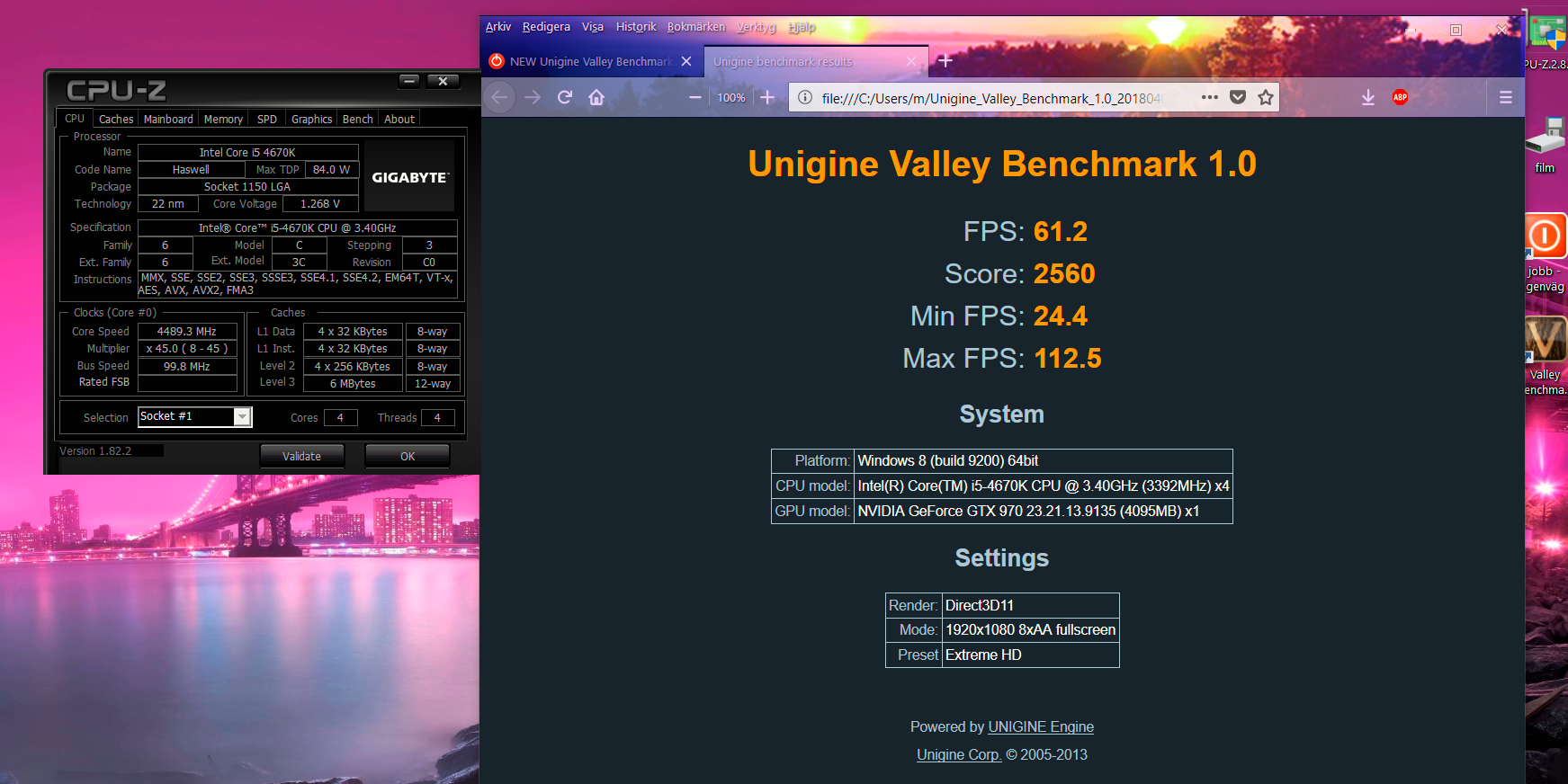Click the Firefox forward arrow

(533, 97)
